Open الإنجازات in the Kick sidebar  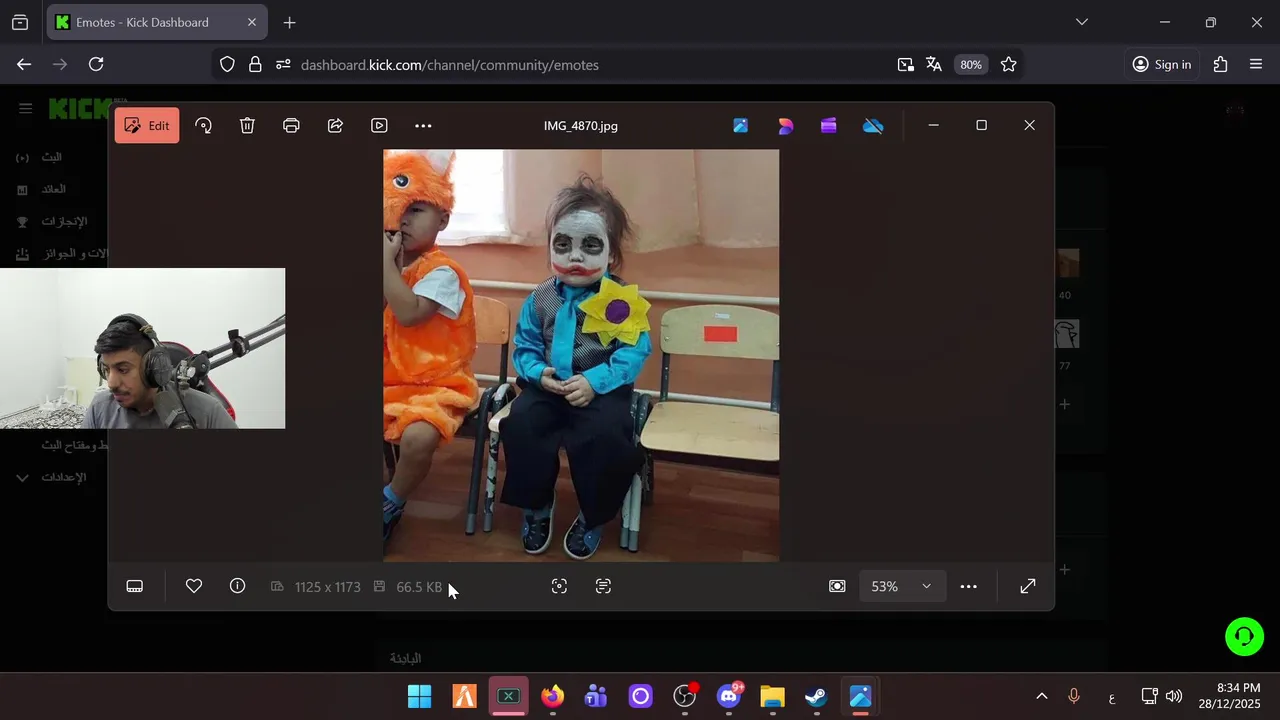(52, 221)
